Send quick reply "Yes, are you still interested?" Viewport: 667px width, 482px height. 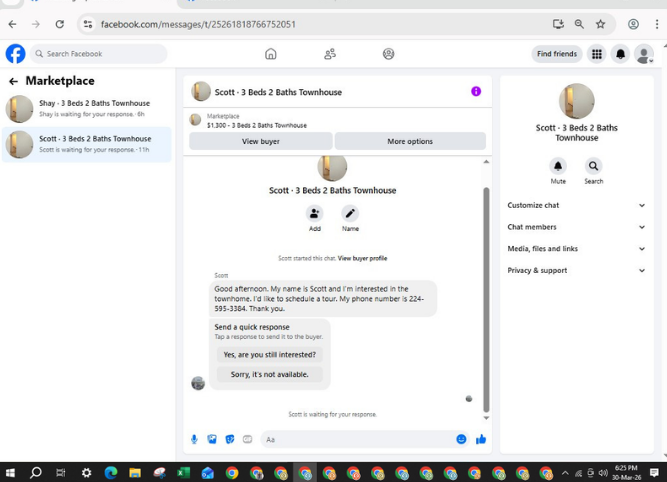point(270,355)
